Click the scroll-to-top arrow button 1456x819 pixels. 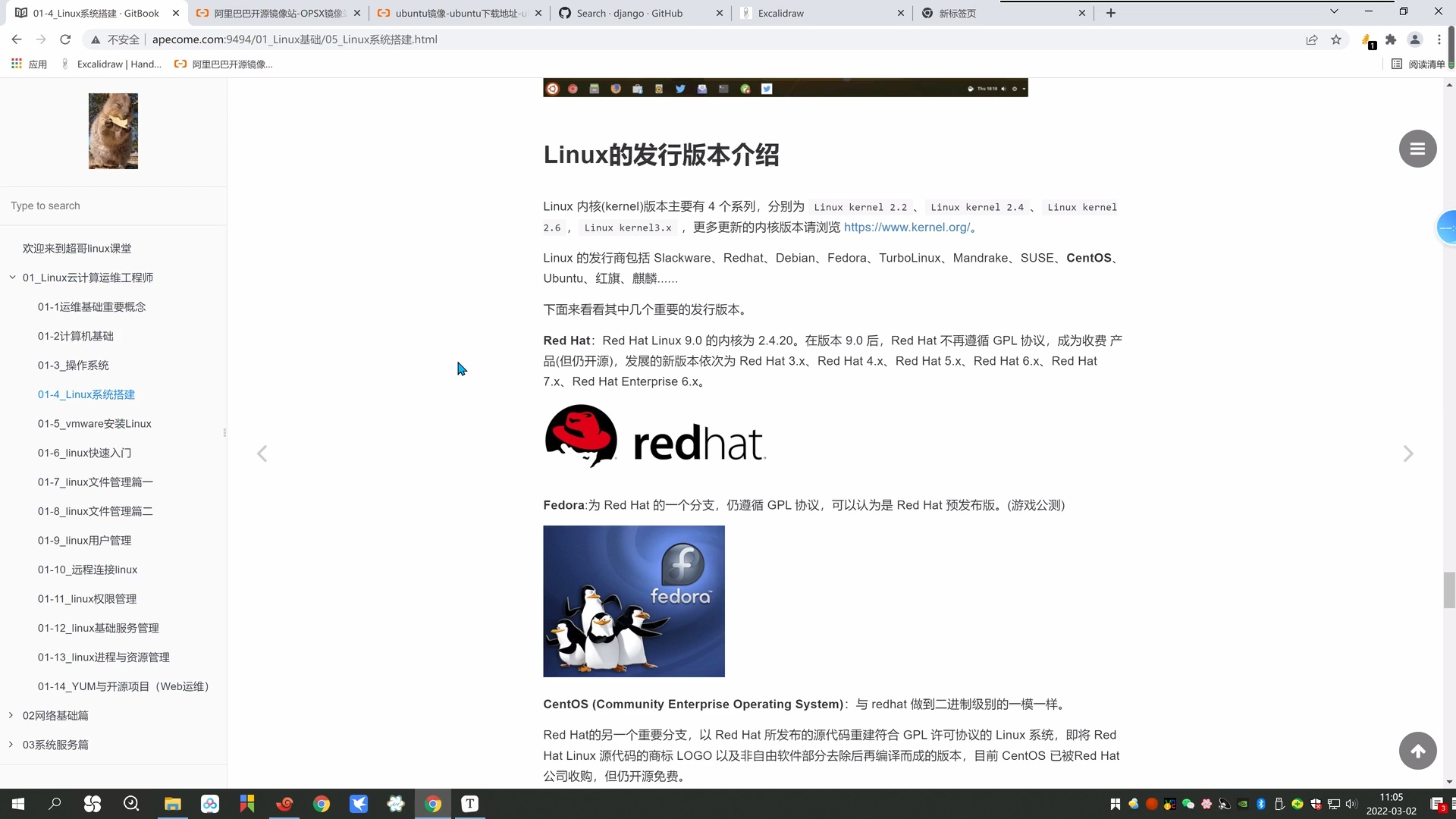tap(1418, 751)
